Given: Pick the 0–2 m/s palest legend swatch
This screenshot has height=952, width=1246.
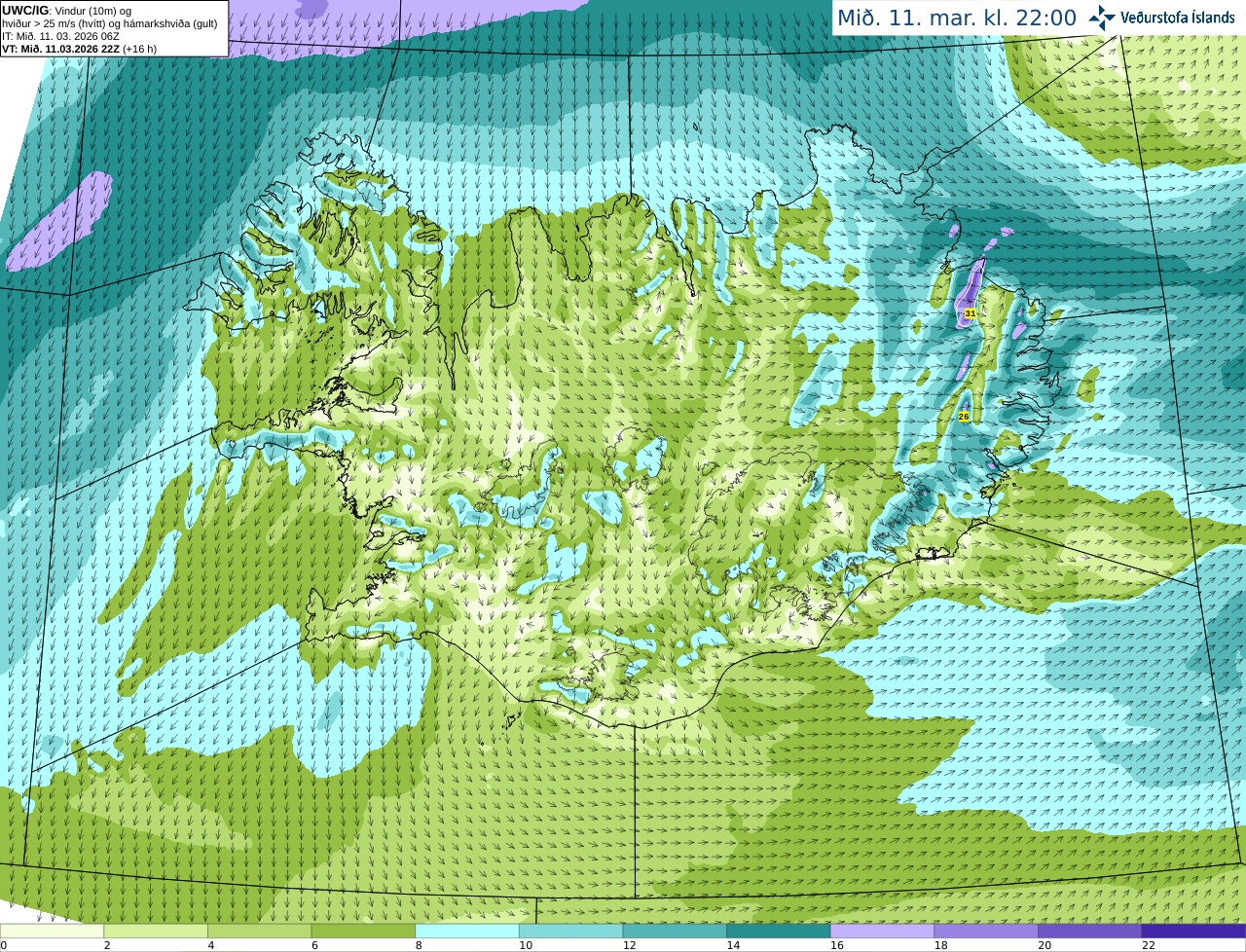Looking at the screenshot, I should tap(52, 931).
